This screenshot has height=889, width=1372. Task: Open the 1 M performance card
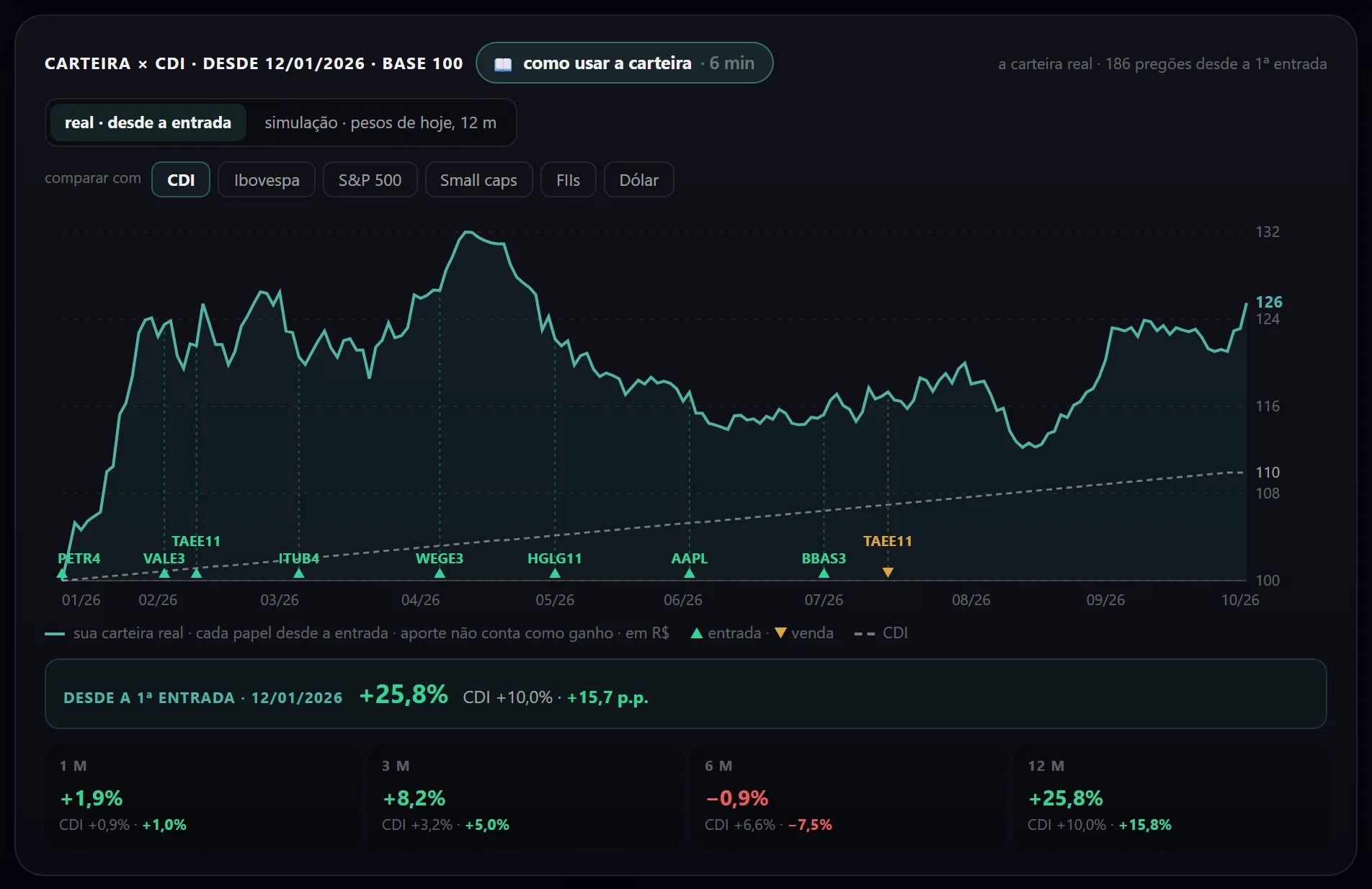tap(201, 796)
